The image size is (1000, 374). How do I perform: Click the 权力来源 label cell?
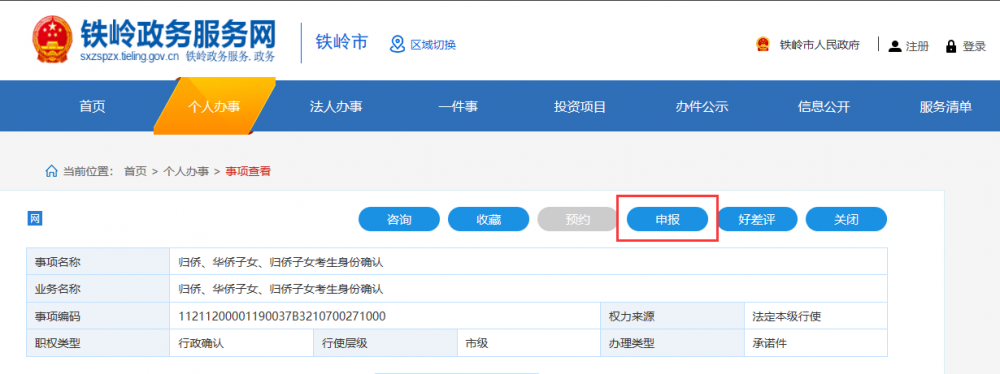click(x=672, y=316)
